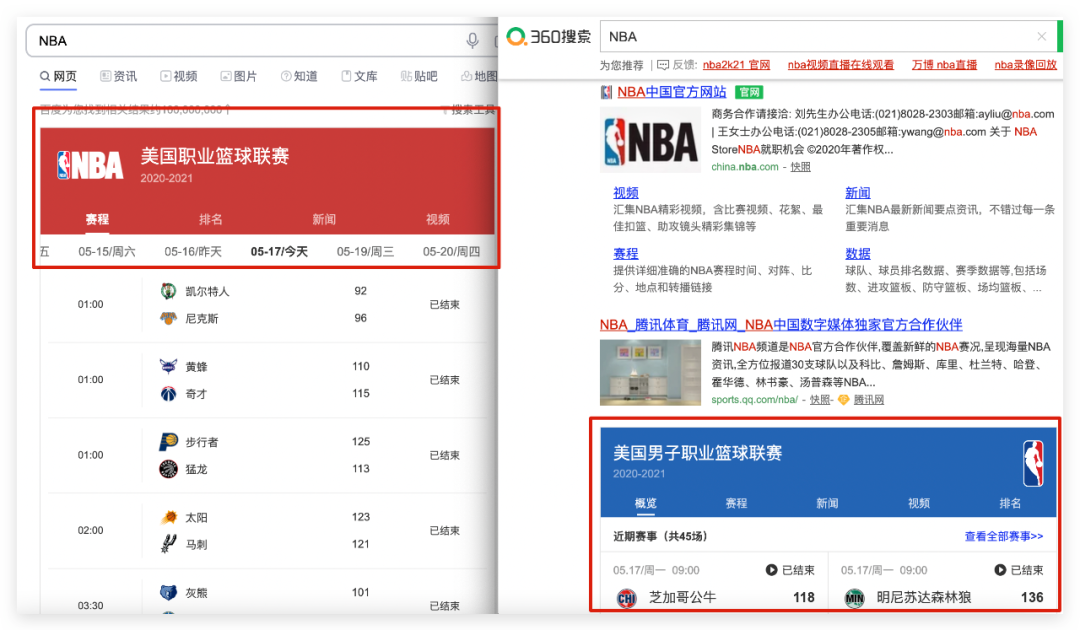Select 新闻 tab in blue NBA card
Viewport: 1080px width, 630px height.
pos(827,503)
